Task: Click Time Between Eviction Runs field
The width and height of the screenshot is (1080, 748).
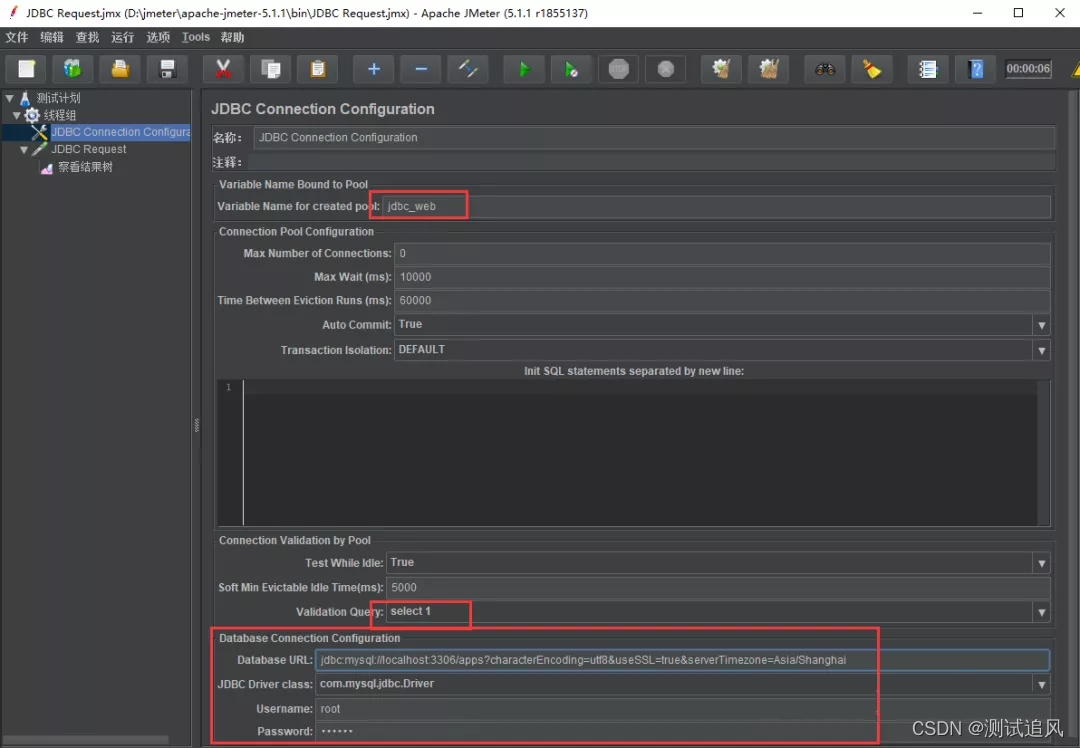Action: click(x=722, y=300)
